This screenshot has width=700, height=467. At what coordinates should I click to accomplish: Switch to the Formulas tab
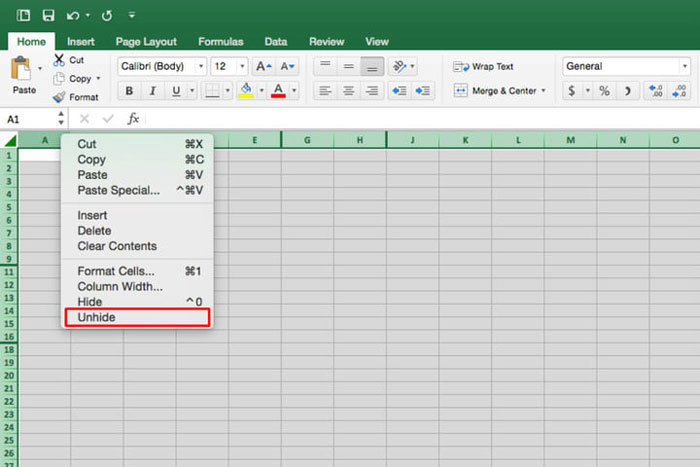221,42
